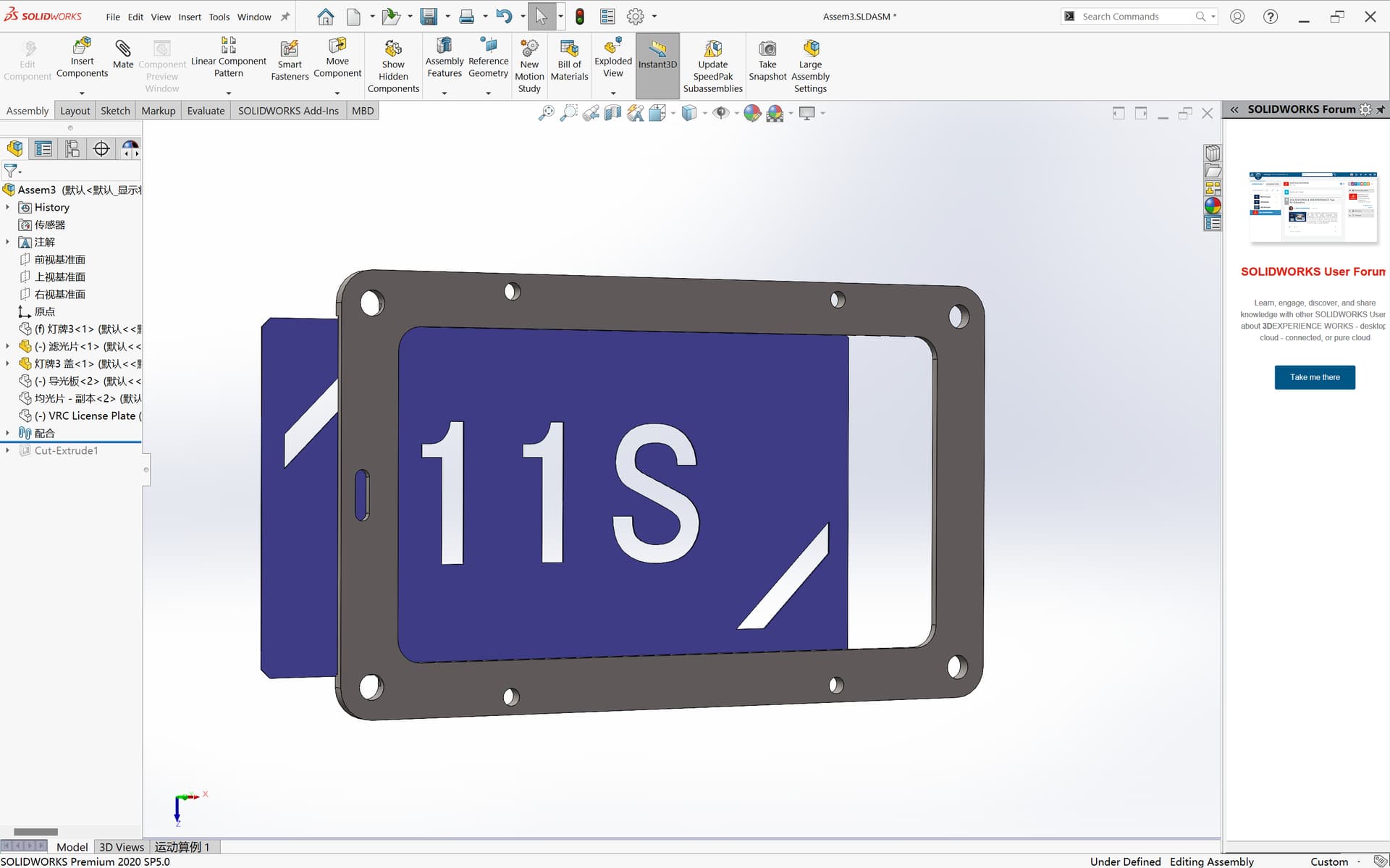Expand the 配合 mates folder in the tree
The height and width of the screenshot is (868, 1390).
click(x=7, y=433)
